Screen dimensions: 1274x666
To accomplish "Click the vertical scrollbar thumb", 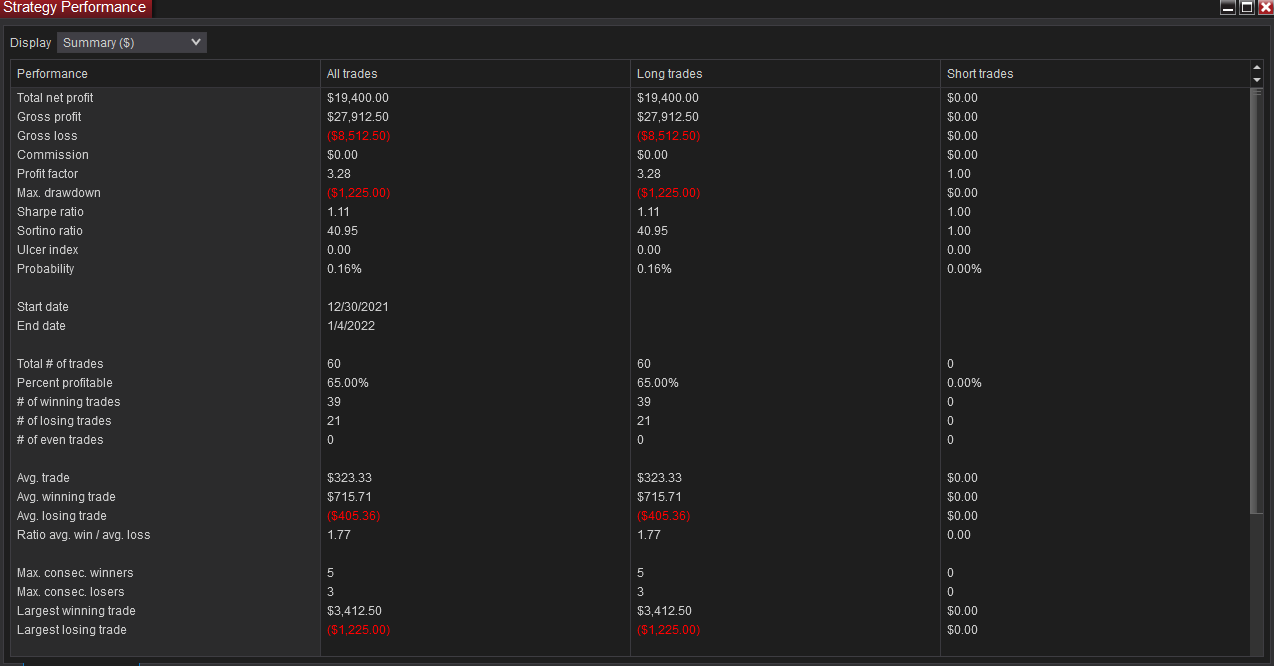I will click(1257, 300).
